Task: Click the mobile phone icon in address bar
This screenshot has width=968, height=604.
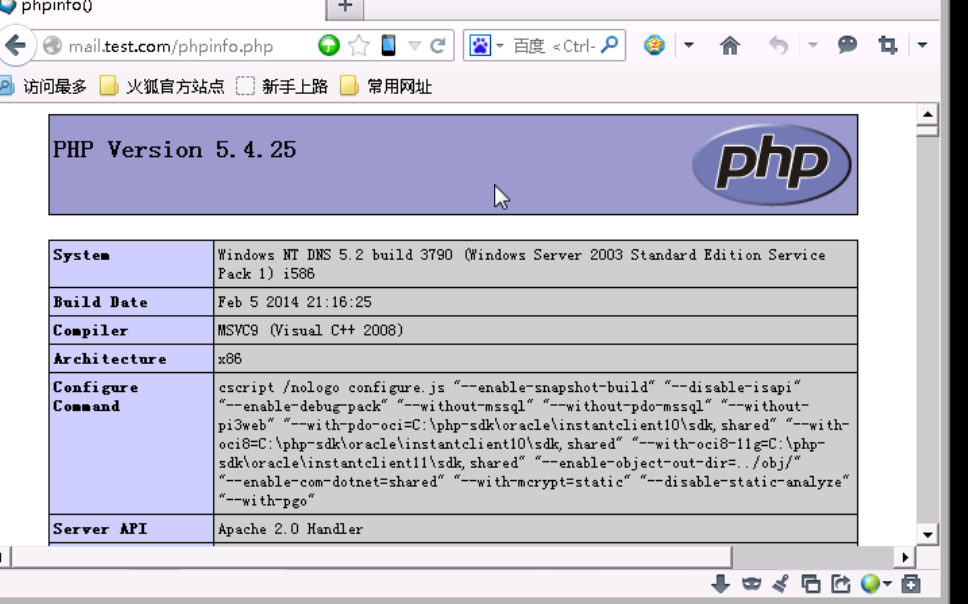Action: tap(388, 46)
